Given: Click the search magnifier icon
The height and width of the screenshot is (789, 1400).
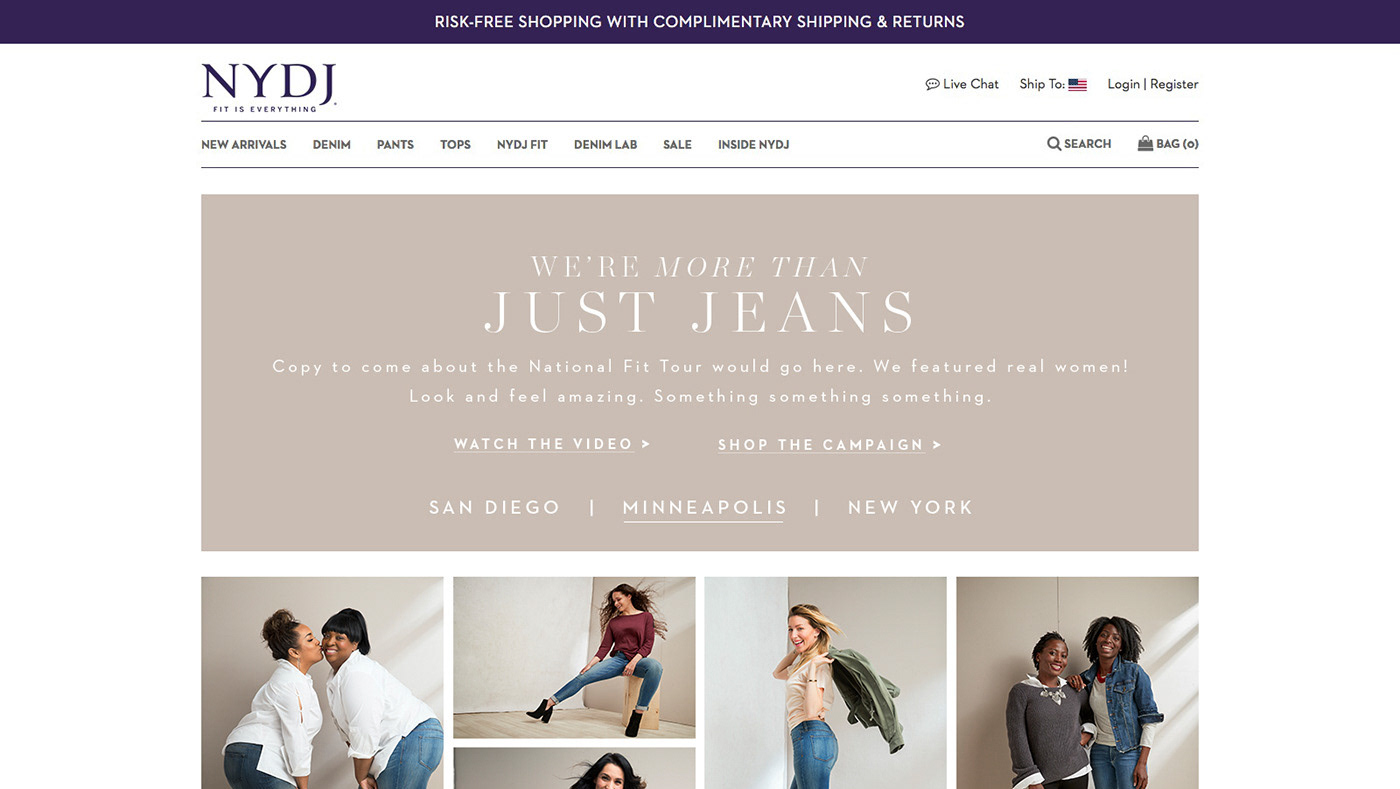Looking at the screenshot, I should (x=1054, y=144).
